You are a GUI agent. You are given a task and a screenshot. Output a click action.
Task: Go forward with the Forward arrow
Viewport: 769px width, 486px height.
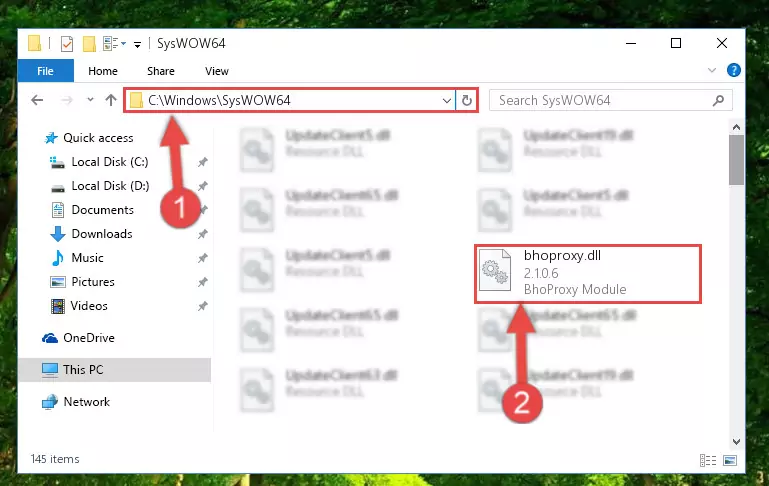coord(67,101)
